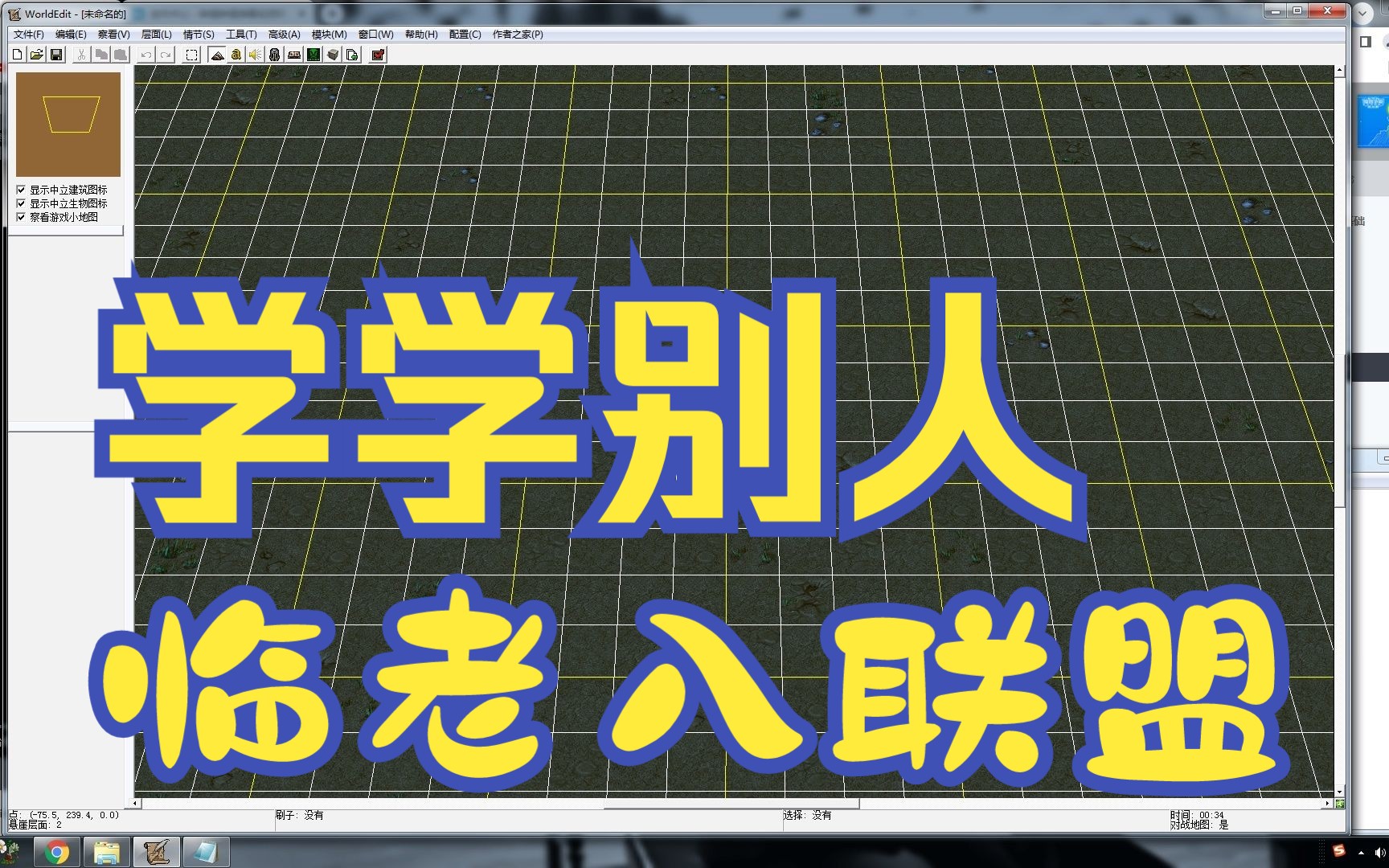Click the horizontal scrollbar thumb
Image resolution: width=1389 pixels, height=868 pixels.
pos(731,803)
